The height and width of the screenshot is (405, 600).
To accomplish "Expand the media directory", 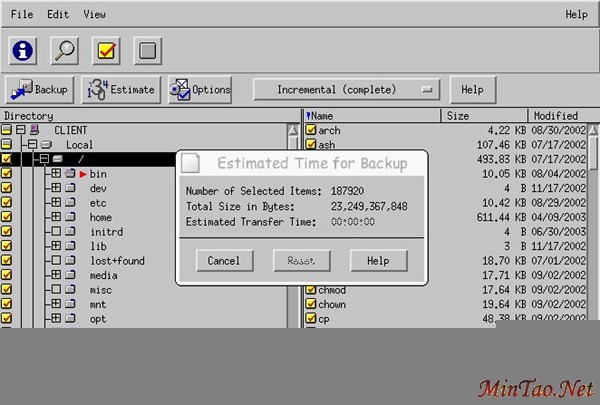I will click(x=56, y=275).
